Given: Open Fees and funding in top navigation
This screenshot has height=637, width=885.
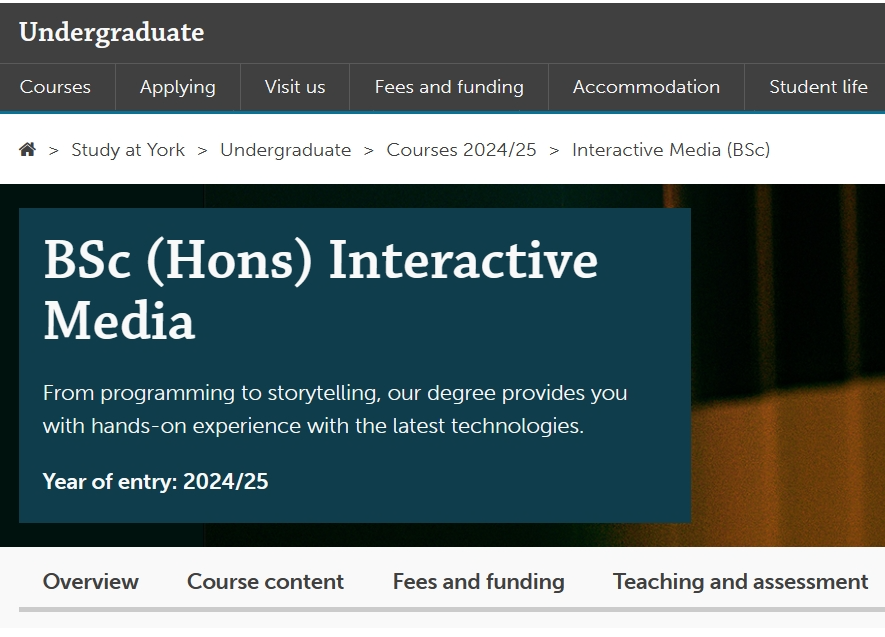Looking at the screenshot, I should tap(449, 87).
